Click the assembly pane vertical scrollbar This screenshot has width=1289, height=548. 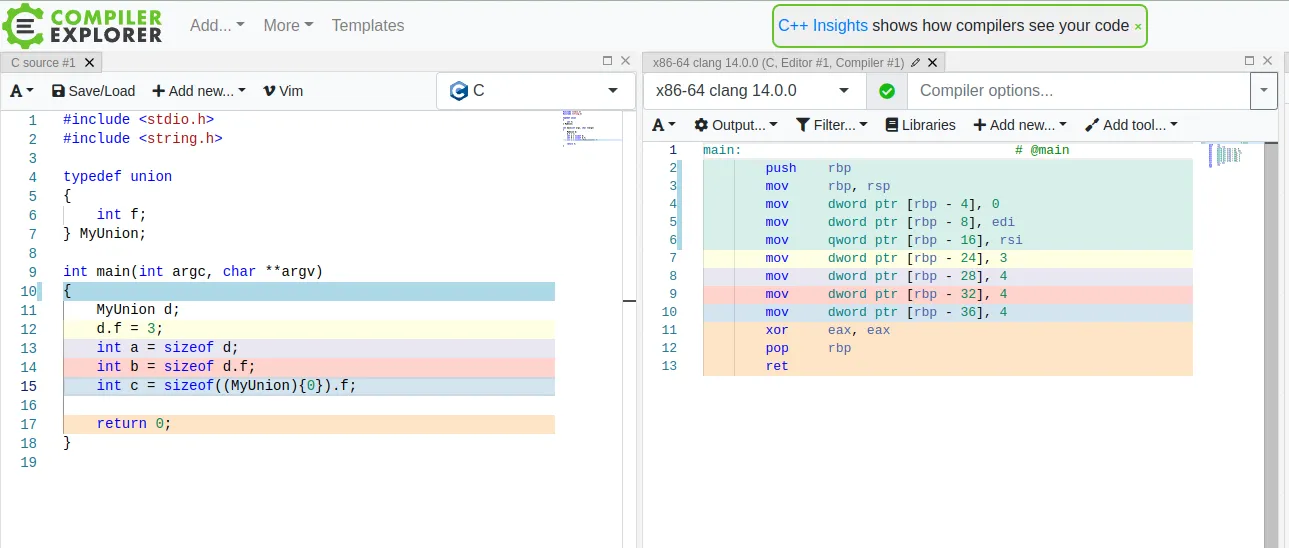[1271, 345]
